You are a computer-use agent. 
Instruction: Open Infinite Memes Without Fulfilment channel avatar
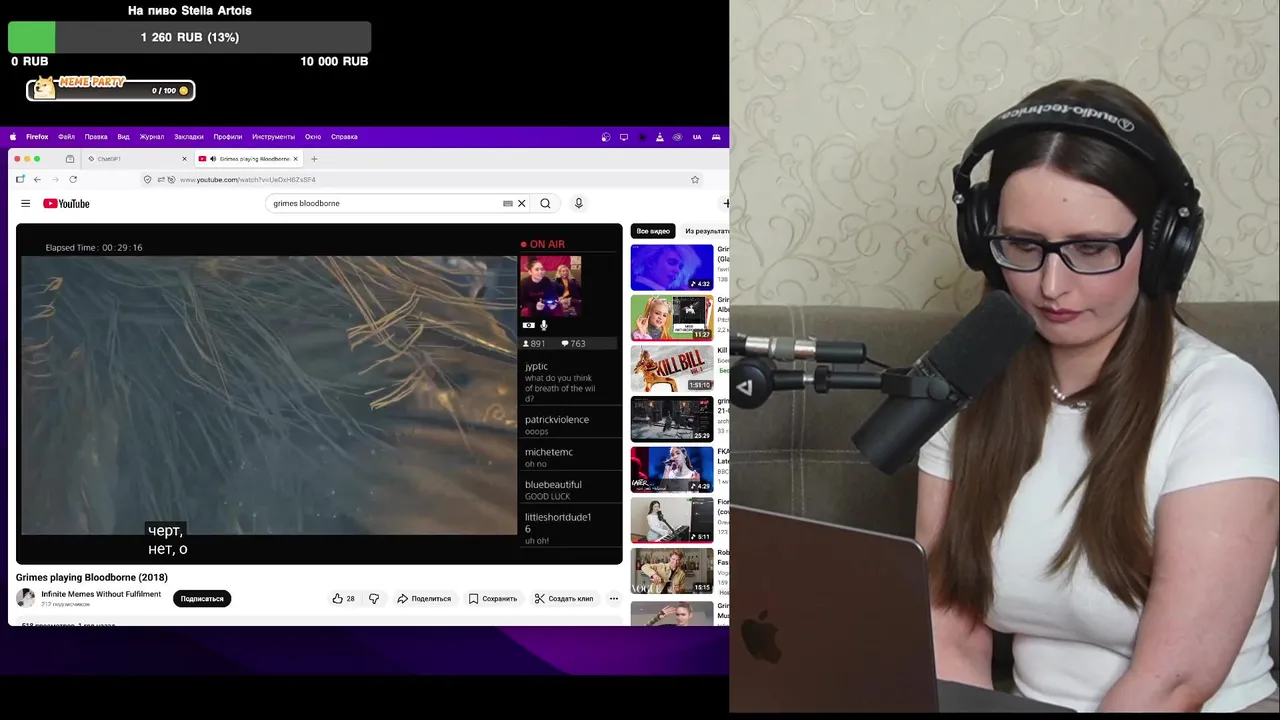click(26, 598)
